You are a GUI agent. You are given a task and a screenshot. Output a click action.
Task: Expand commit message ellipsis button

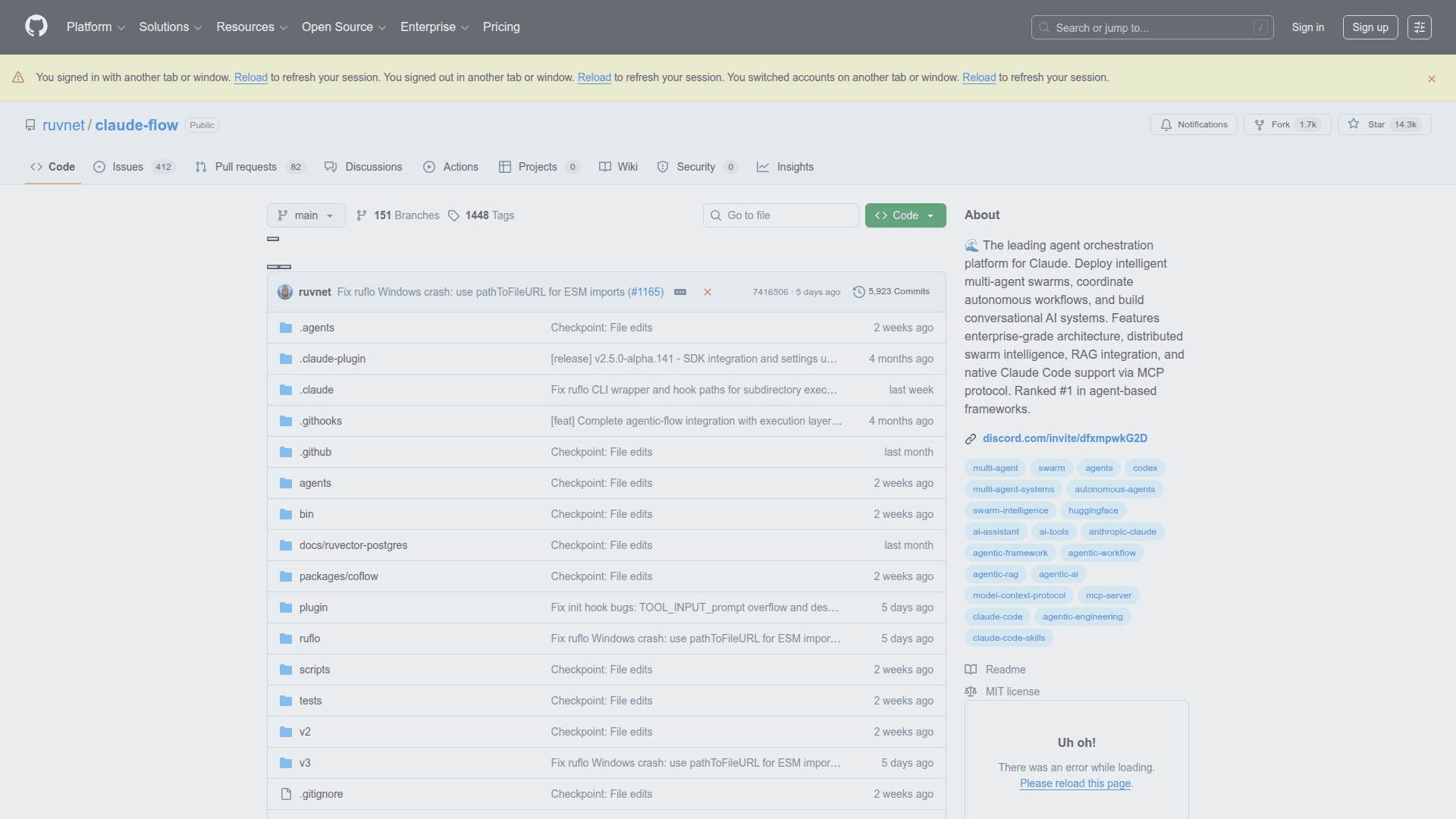(x=680, y=292)
